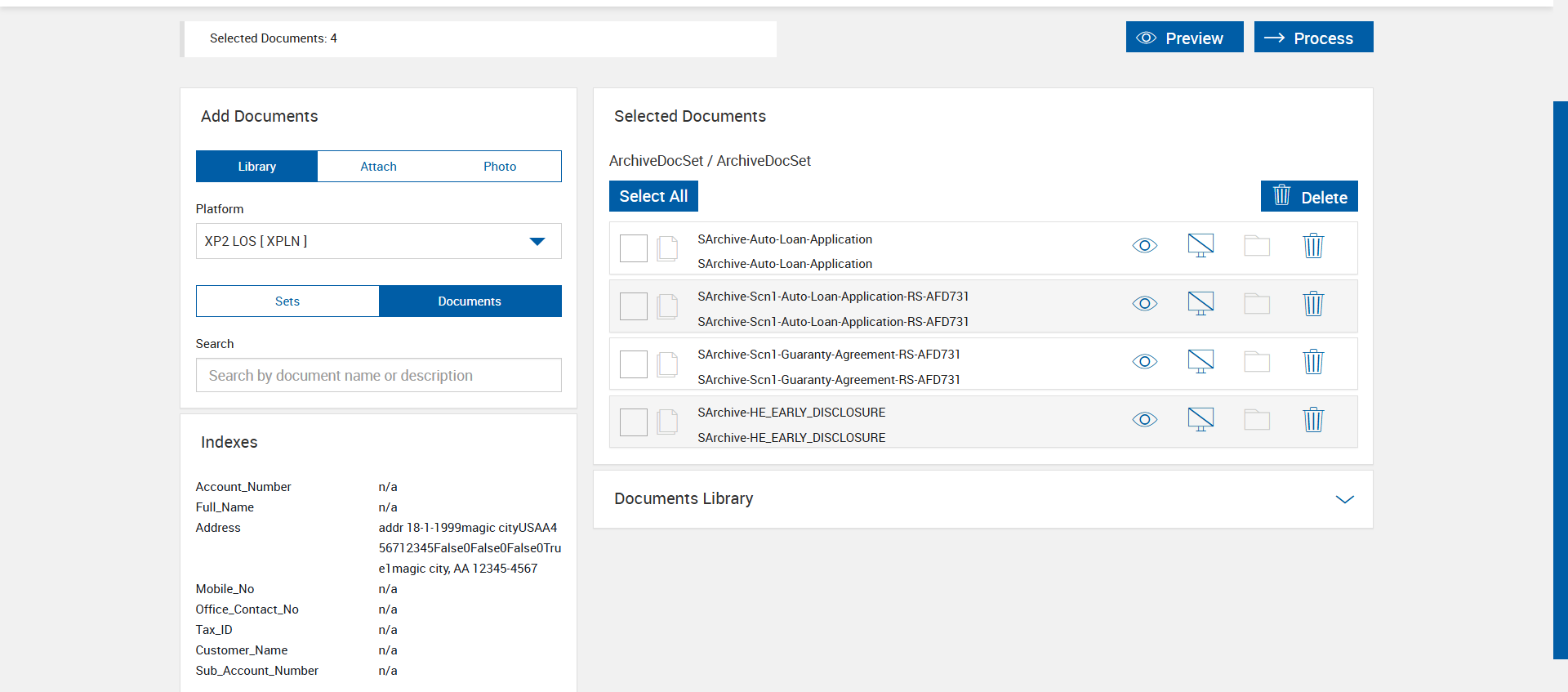Open the Platform dropdown
Screen dimensions: 1568x692
point(378,241)
